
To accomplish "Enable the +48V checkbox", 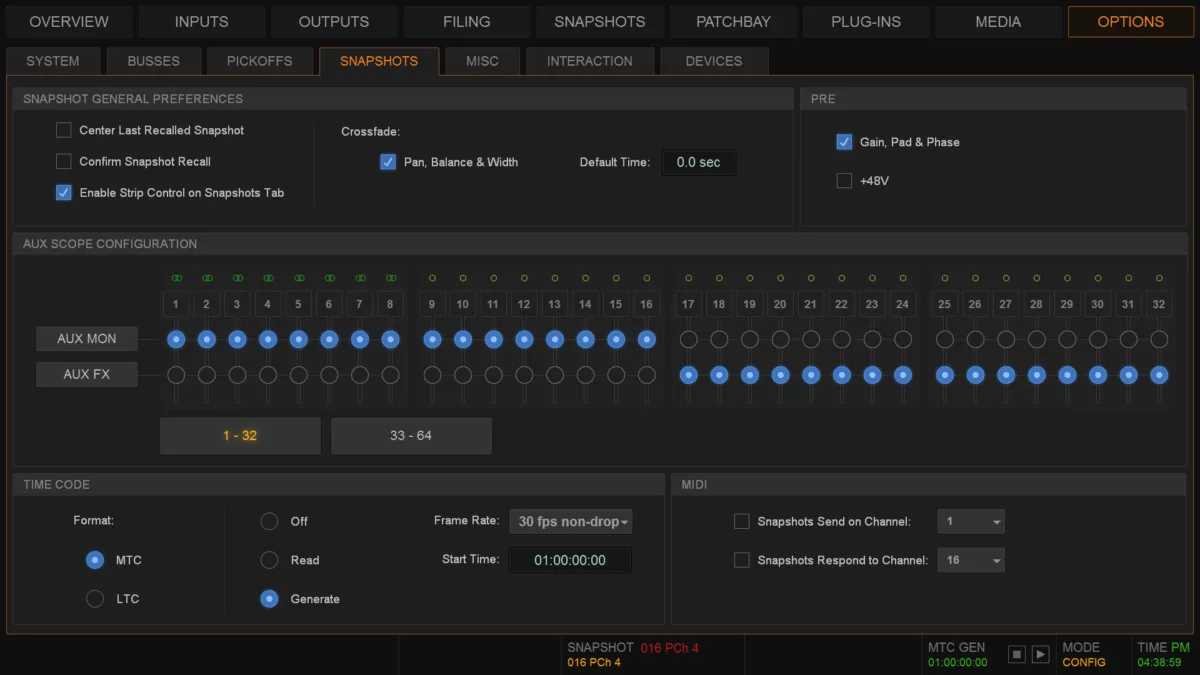I will point(844,181).
